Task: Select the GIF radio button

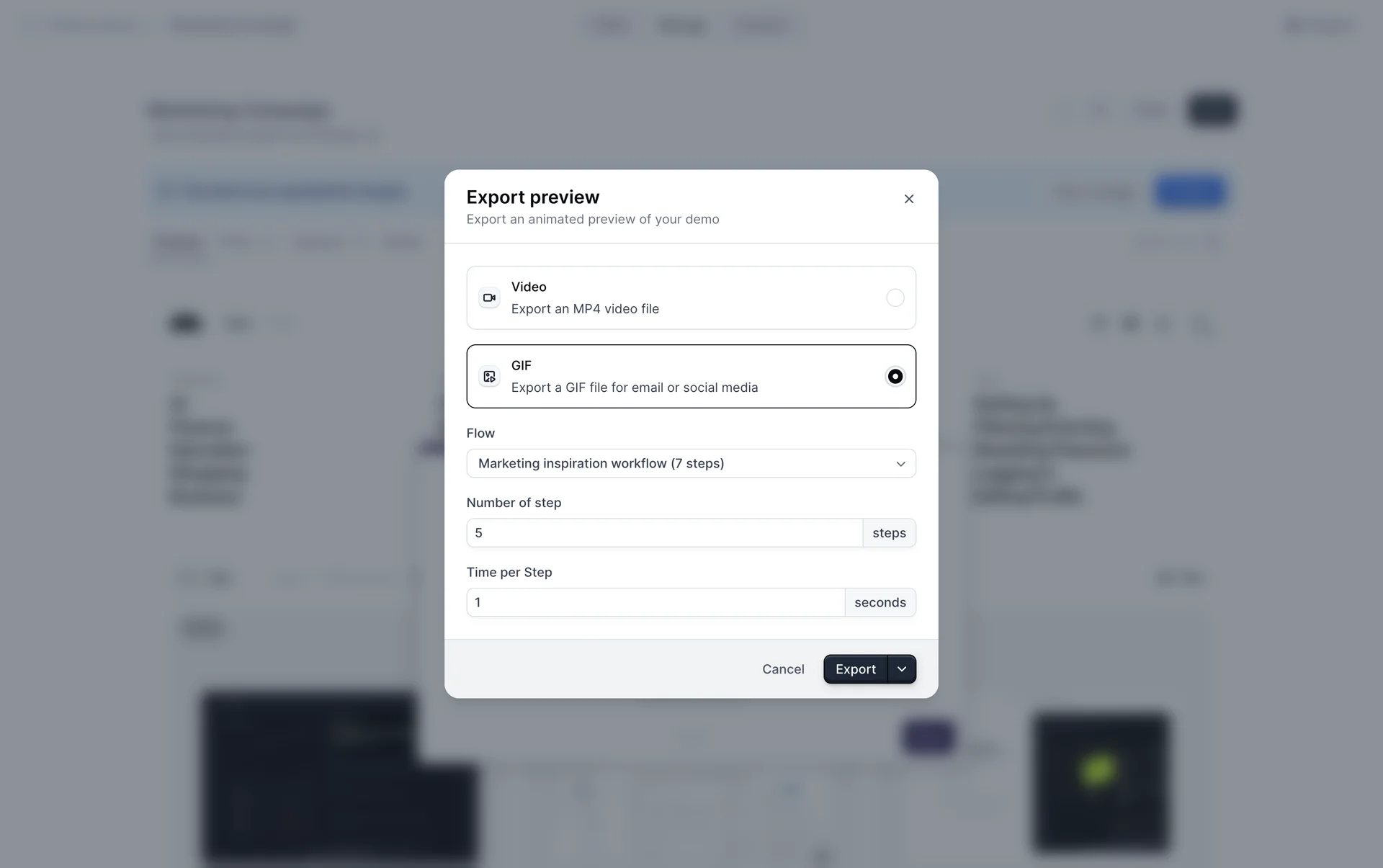Action: pos(895,377)
